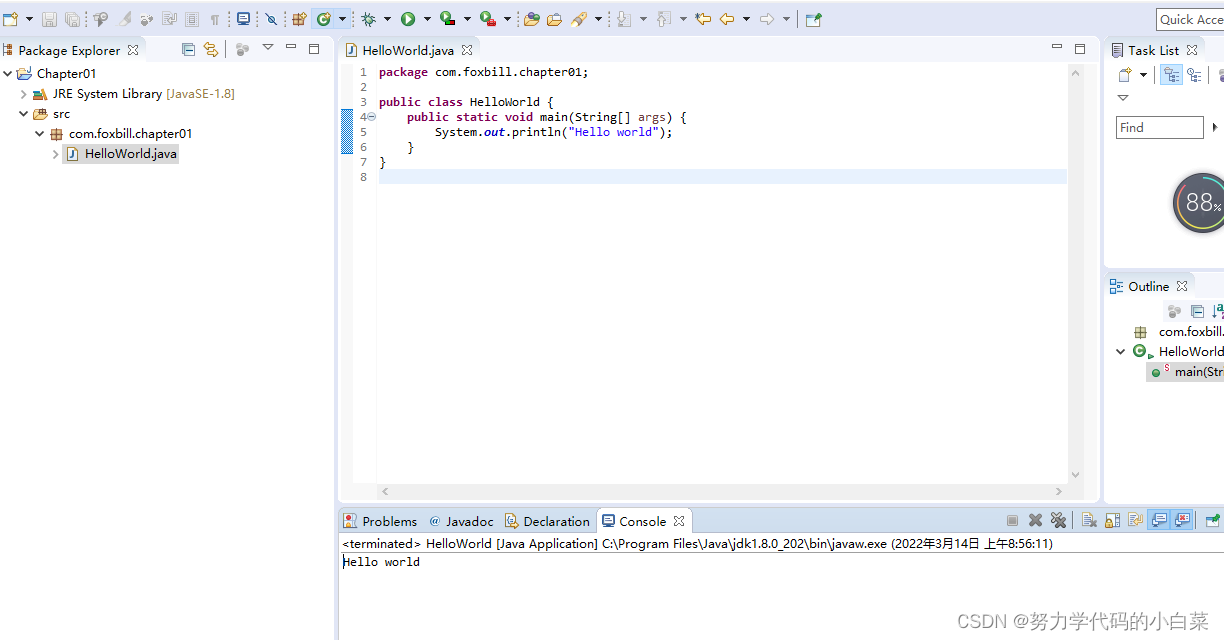The image size is (1224, 640).
Task: Run the program with green play icon
Action: click(x=408, y=19)
